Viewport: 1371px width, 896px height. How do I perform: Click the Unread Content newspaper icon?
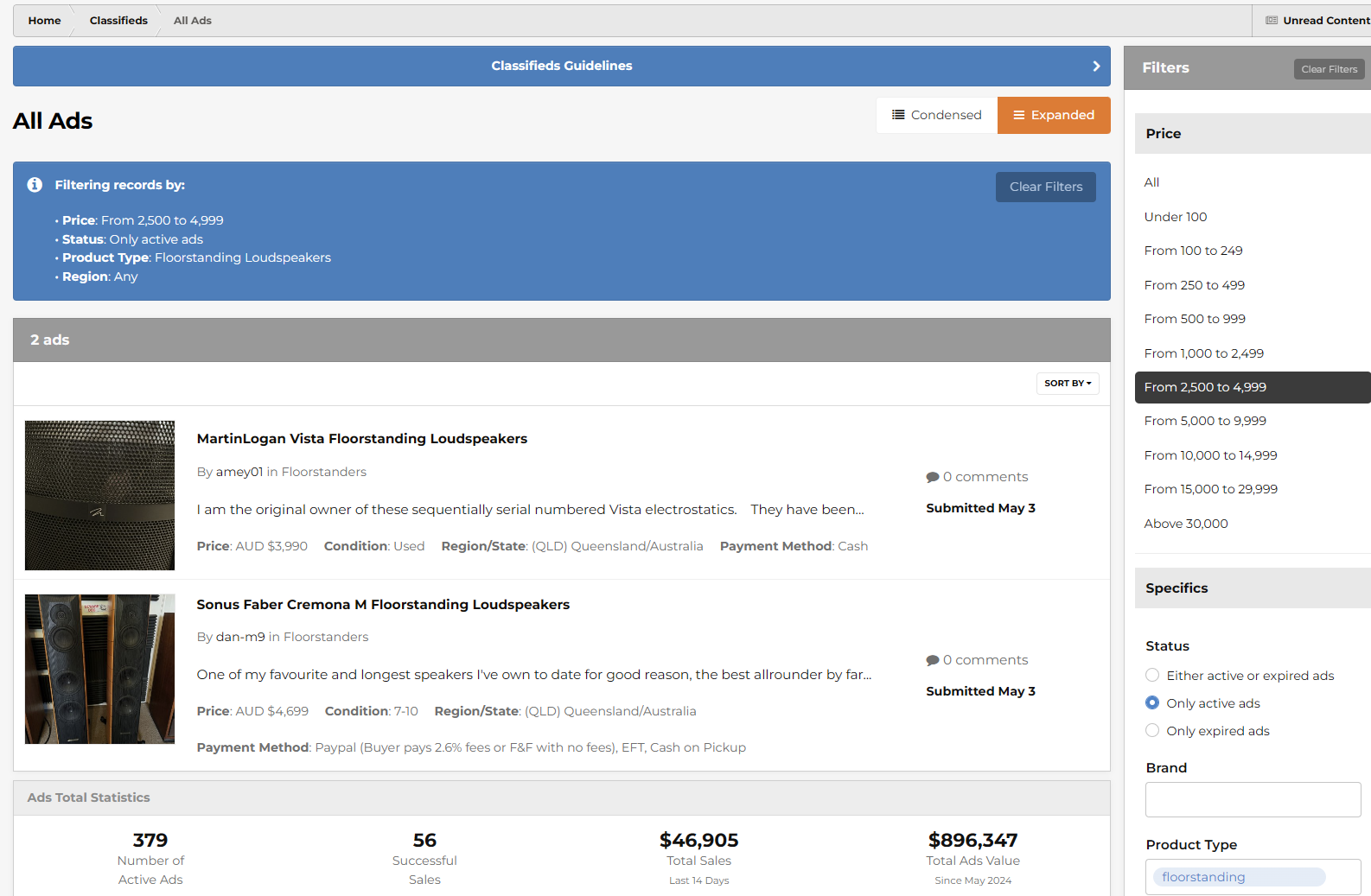coord(1272,21)
